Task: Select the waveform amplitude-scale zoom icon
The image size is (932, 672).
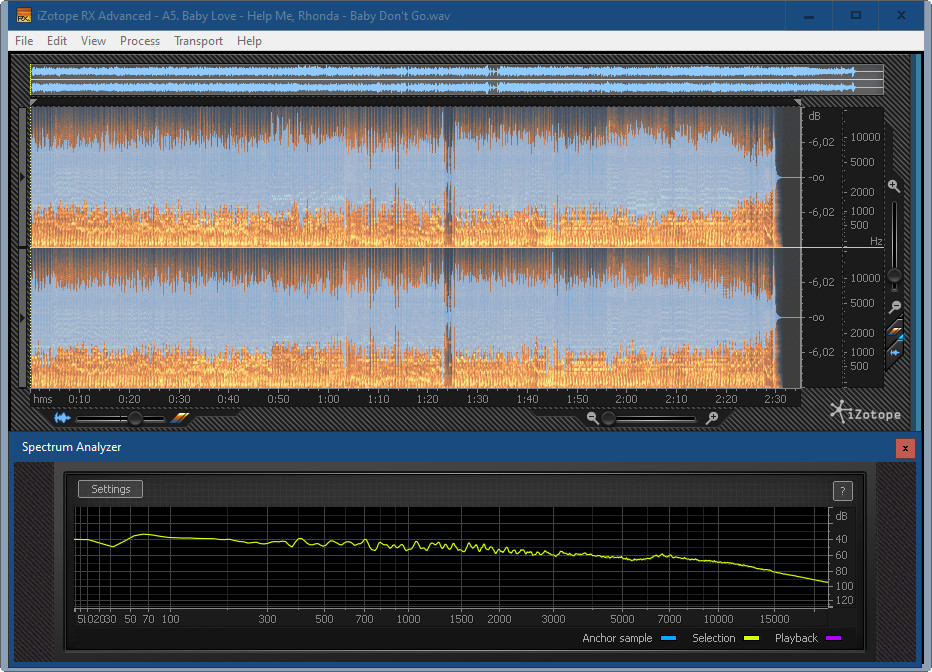Action: click(x=895, y=352)
